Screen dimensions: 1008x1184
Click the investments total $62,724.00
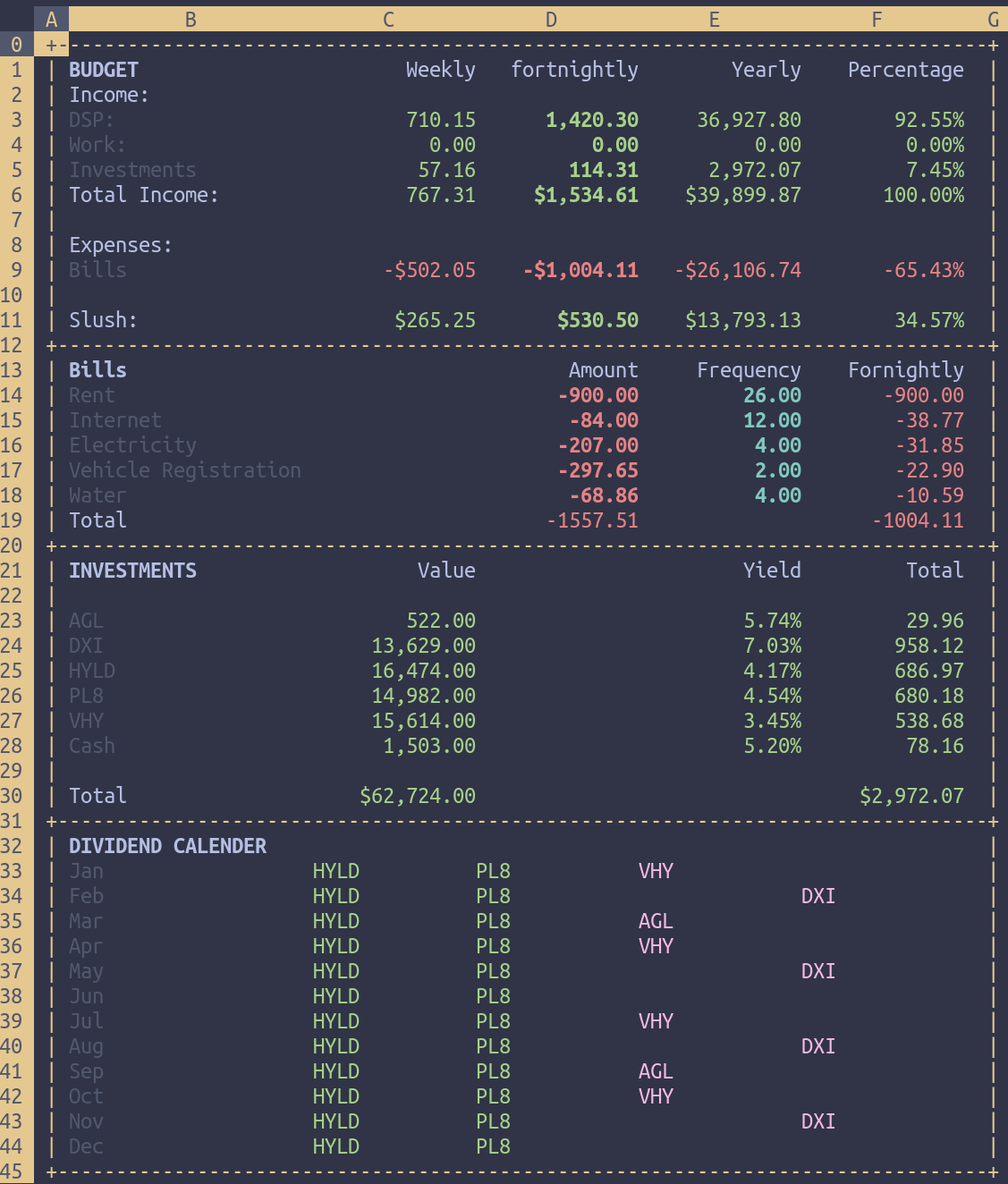tap(418, 796)
